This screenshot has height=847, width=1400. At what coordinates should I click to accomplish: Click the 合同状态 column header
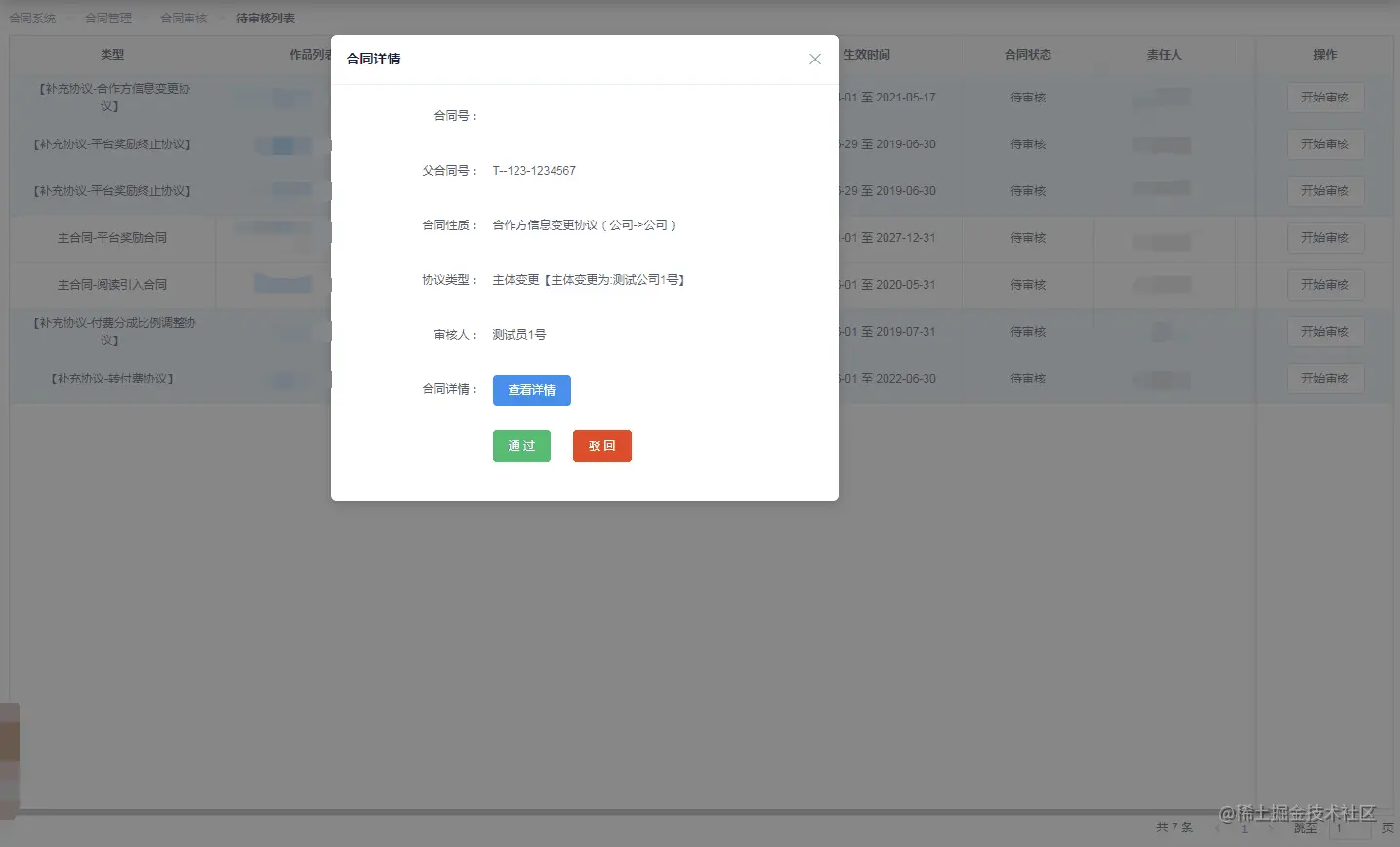(x=1028, y=55)
